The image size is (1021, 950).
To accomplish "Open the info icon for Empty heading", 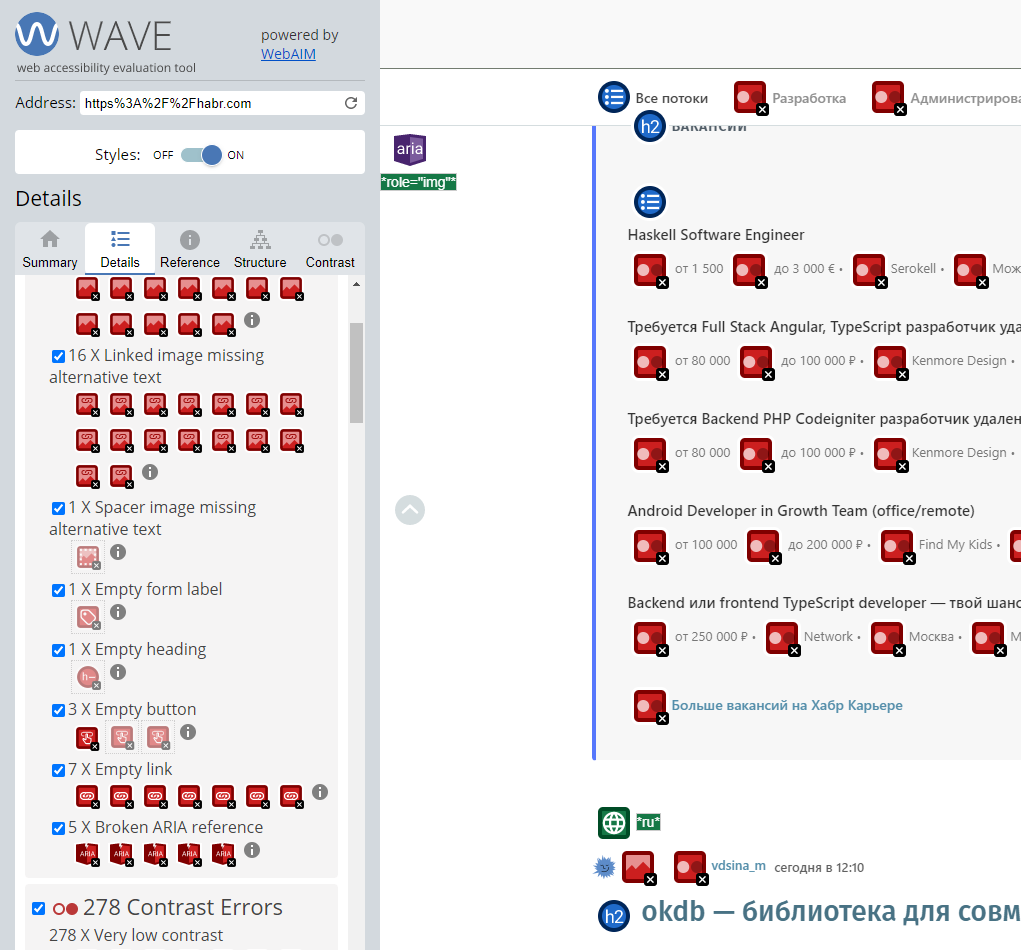I will click(118, 672).
